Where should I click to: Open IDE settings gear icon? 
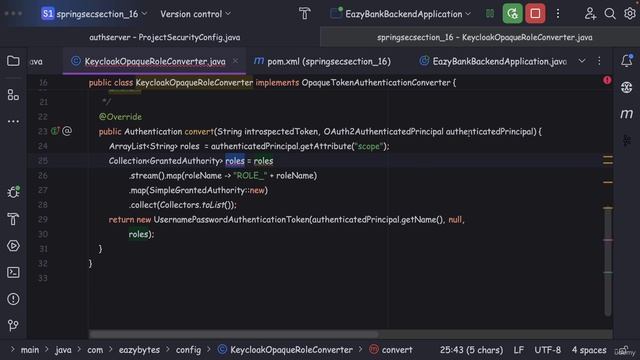(630, 13)
